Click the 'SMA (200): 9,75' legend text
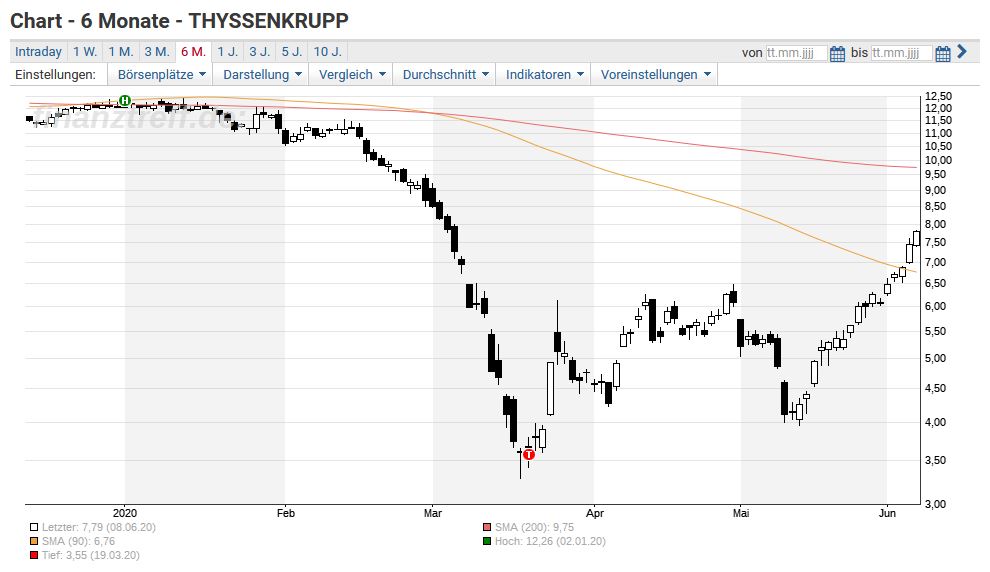Image resolution: width=990 pixels, height=572 pixels. click(x=534, y=527)
